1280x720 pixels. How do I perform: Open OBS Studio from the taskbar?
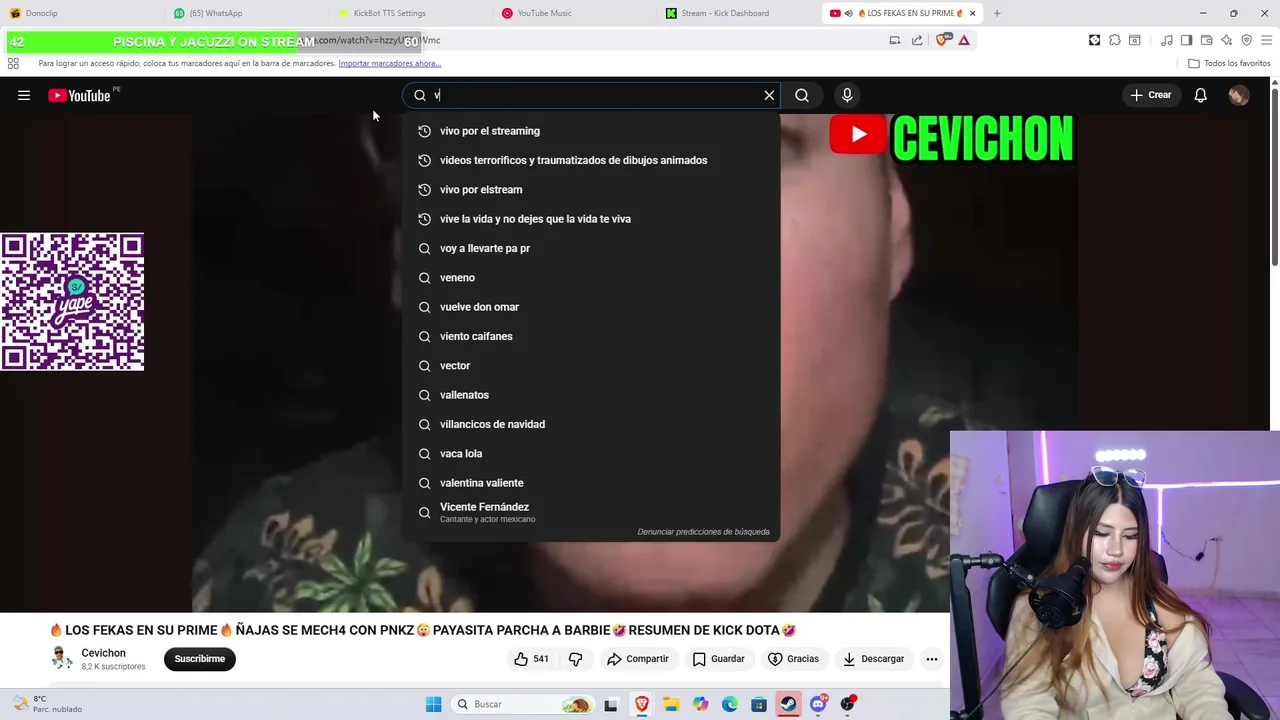point(848,704)
